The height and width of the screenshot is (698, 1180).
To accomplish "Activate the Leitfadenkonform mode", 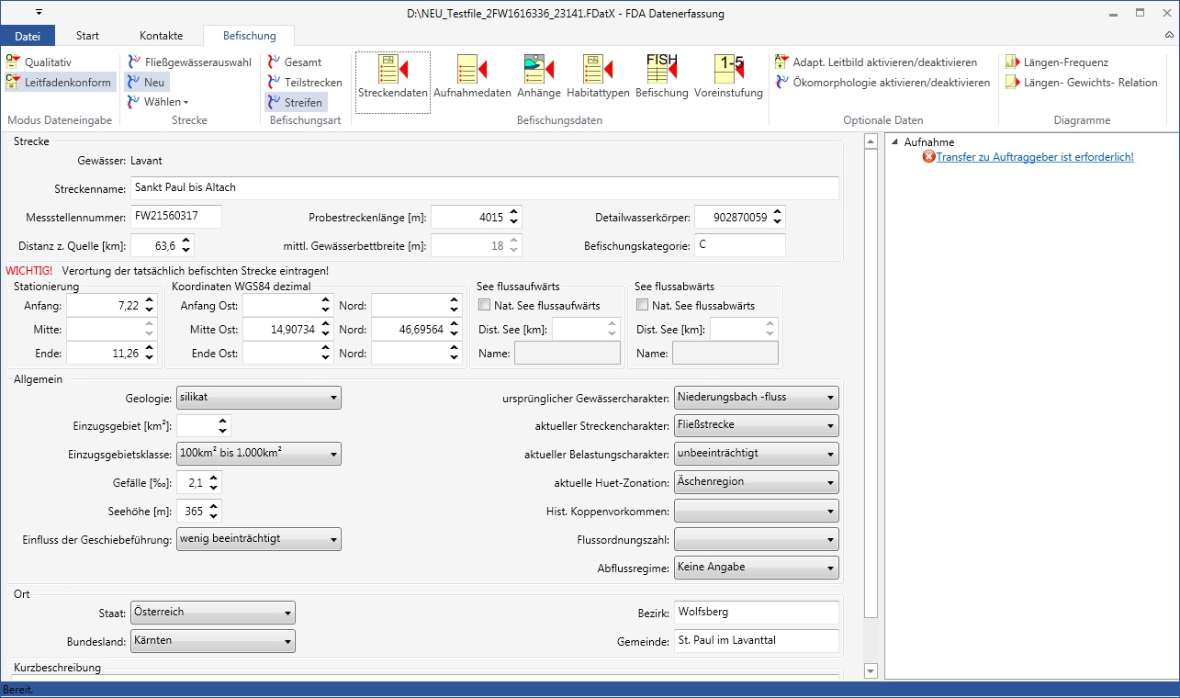I will [x=59, y=82].
